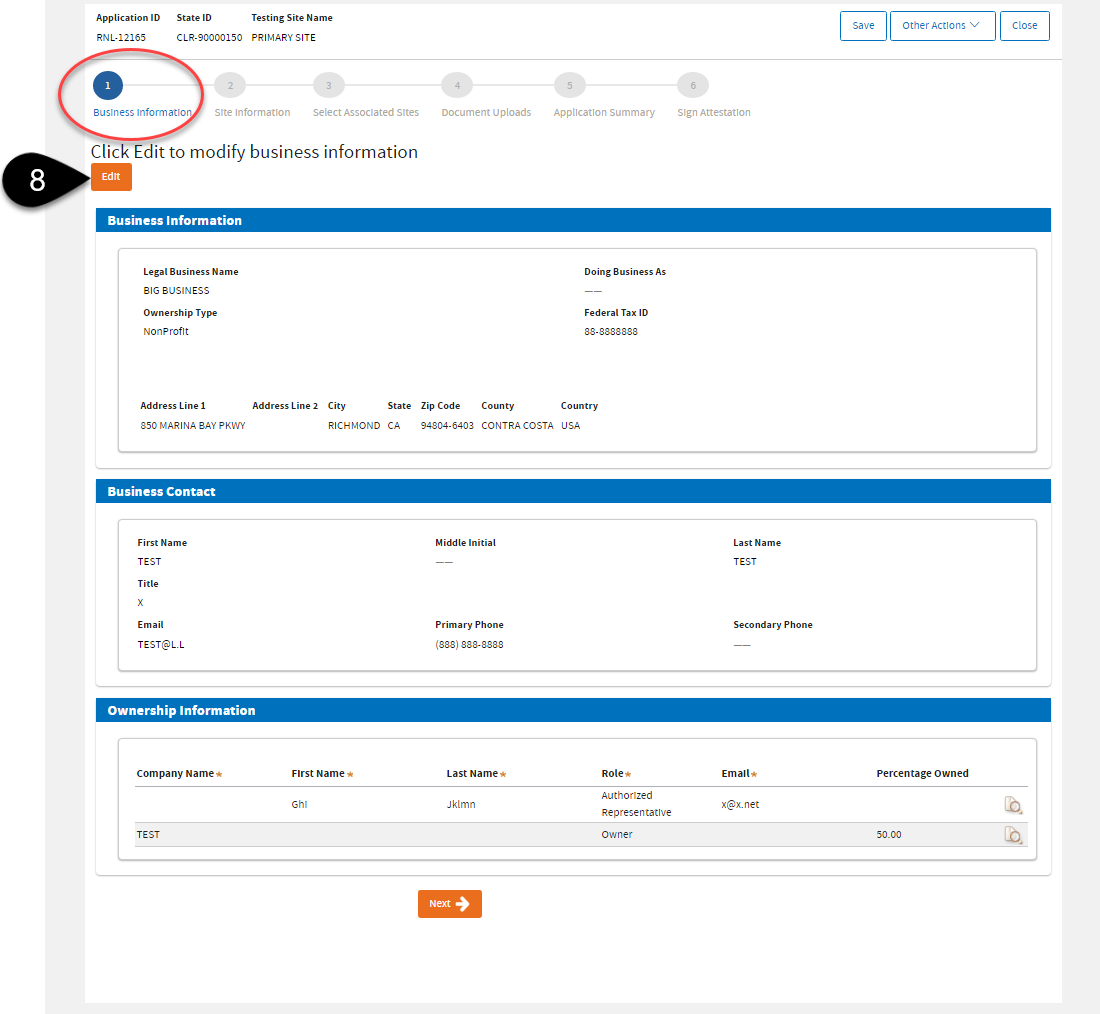Click the step 4 circle for Document Uploads
The image size is (1100, 1014).
point(457,85)
